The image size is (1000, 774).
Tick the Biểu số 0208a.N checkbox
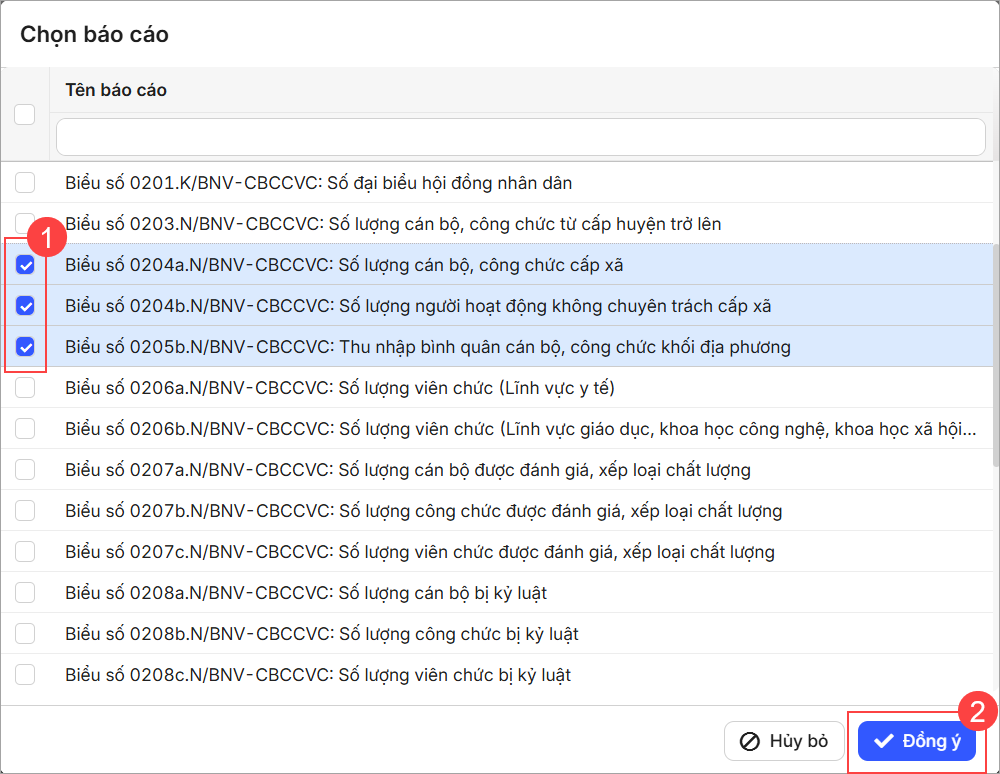[x=25, y=592]
